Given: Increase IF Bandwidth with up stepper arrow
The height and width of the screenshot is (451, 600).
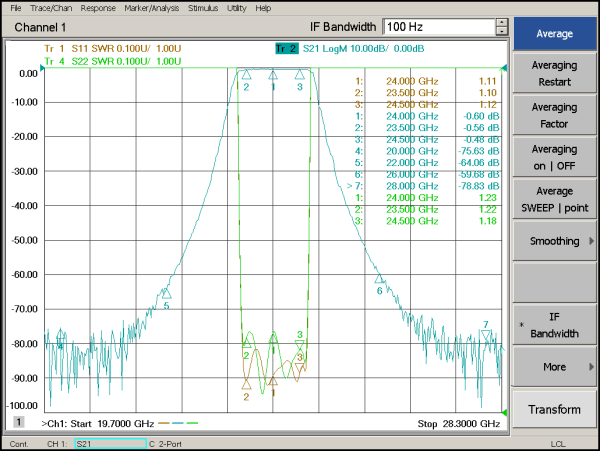Looking at the screenshot, I should coord(502,23).
